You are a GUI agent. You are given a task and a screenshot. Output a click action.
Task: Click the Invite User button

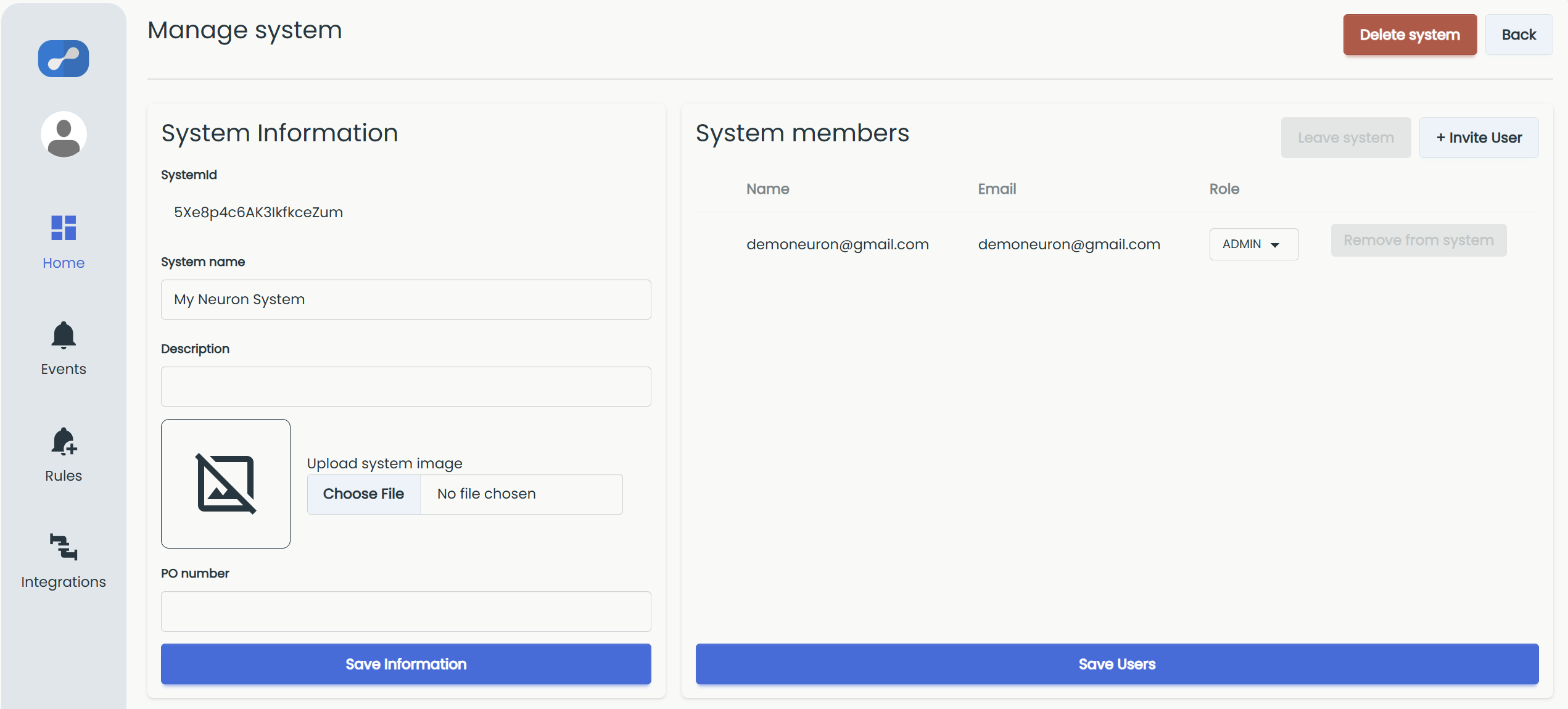[1479, 138]
